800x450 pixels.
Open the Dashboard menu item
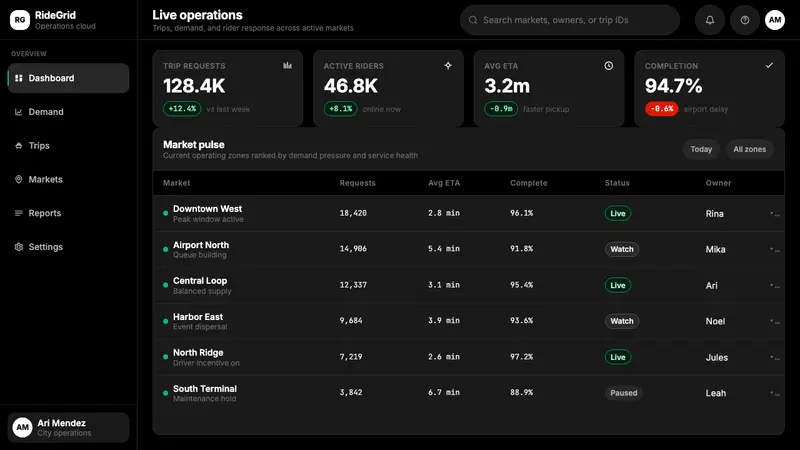68,78
